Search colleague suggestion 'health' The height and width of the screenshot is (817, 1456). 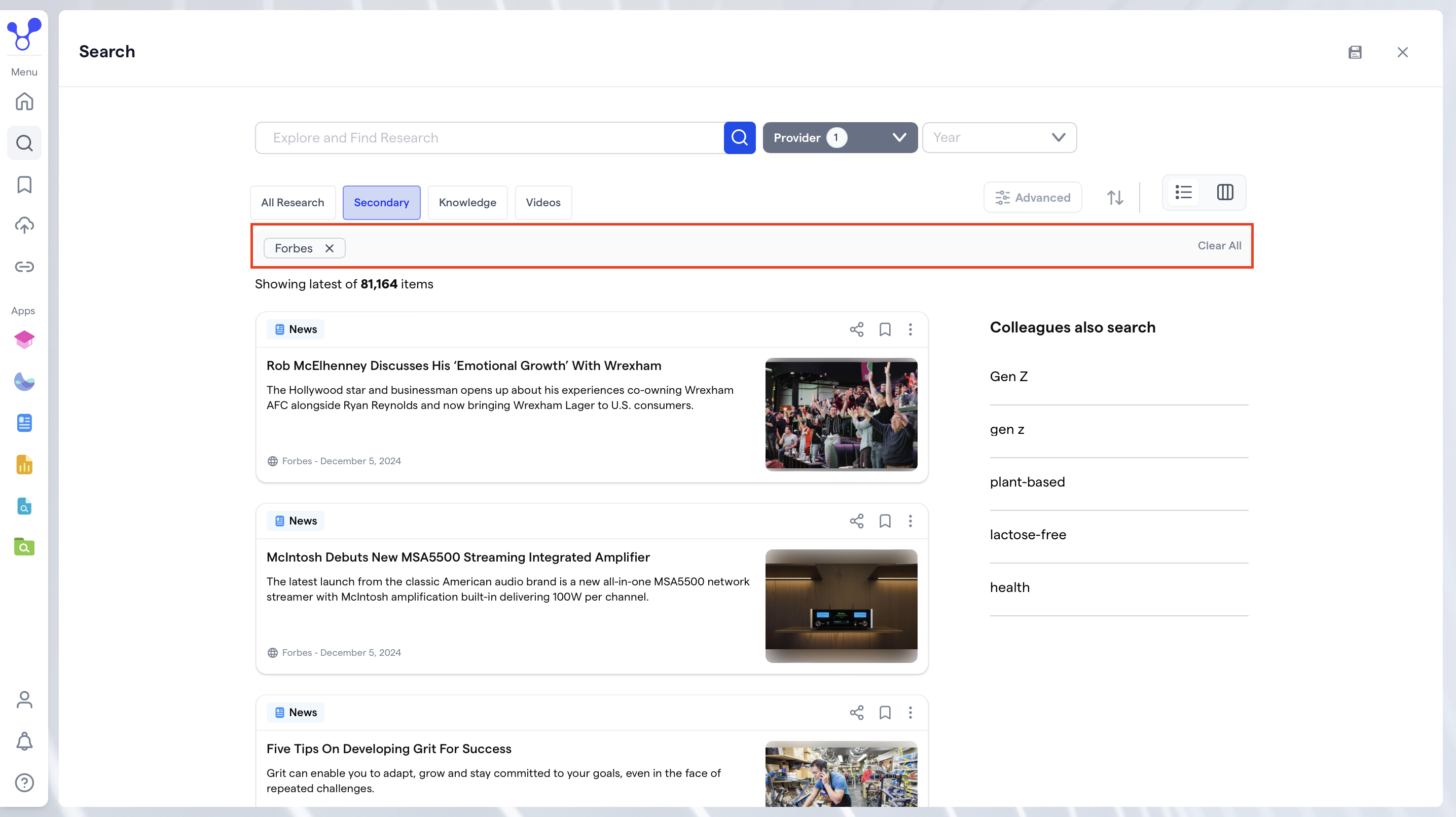[1009, 587]
